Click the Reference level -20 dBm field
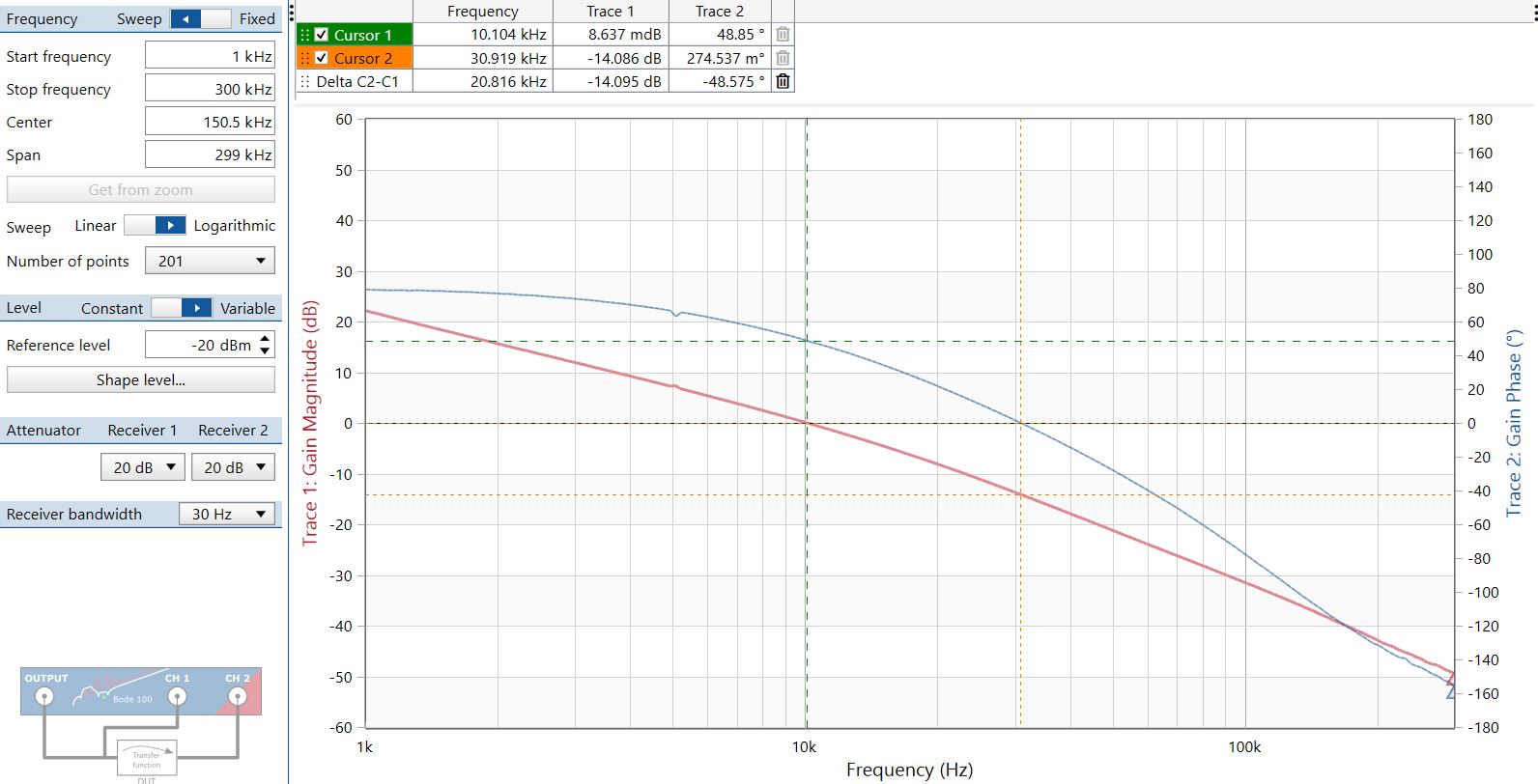 point(201,345)
